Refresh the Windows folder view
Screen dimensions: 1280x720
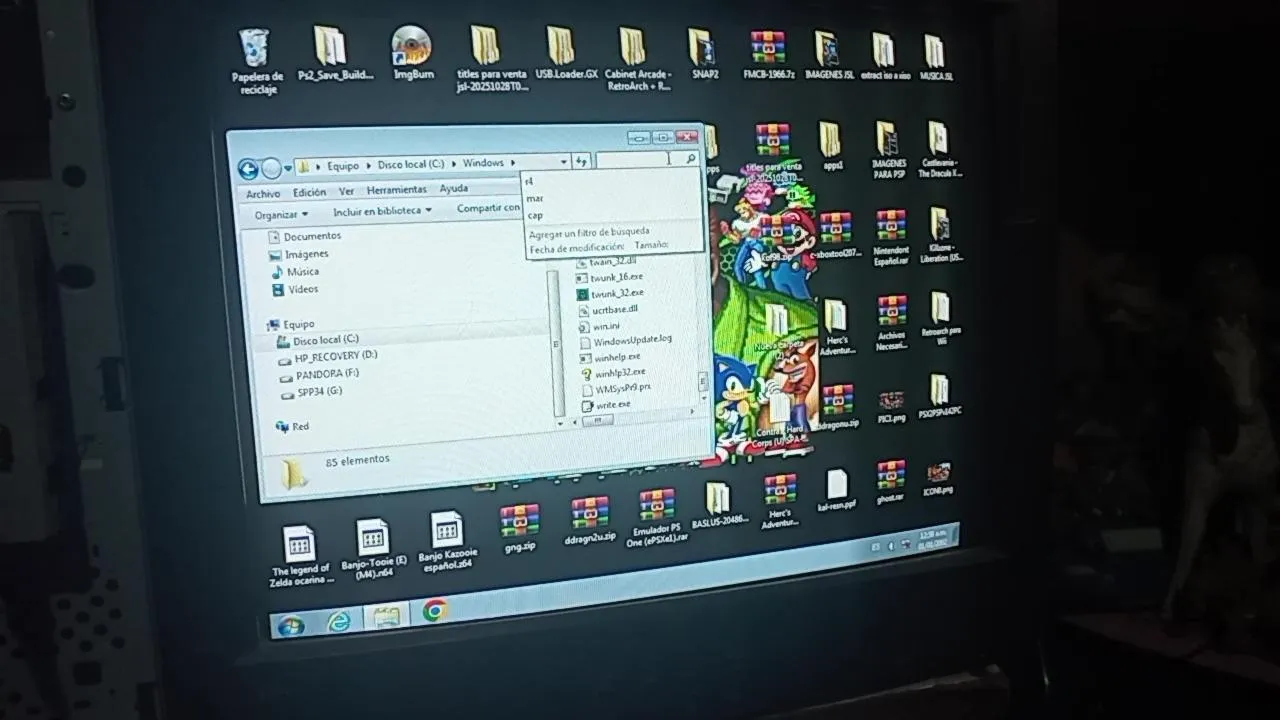[582, 161]
